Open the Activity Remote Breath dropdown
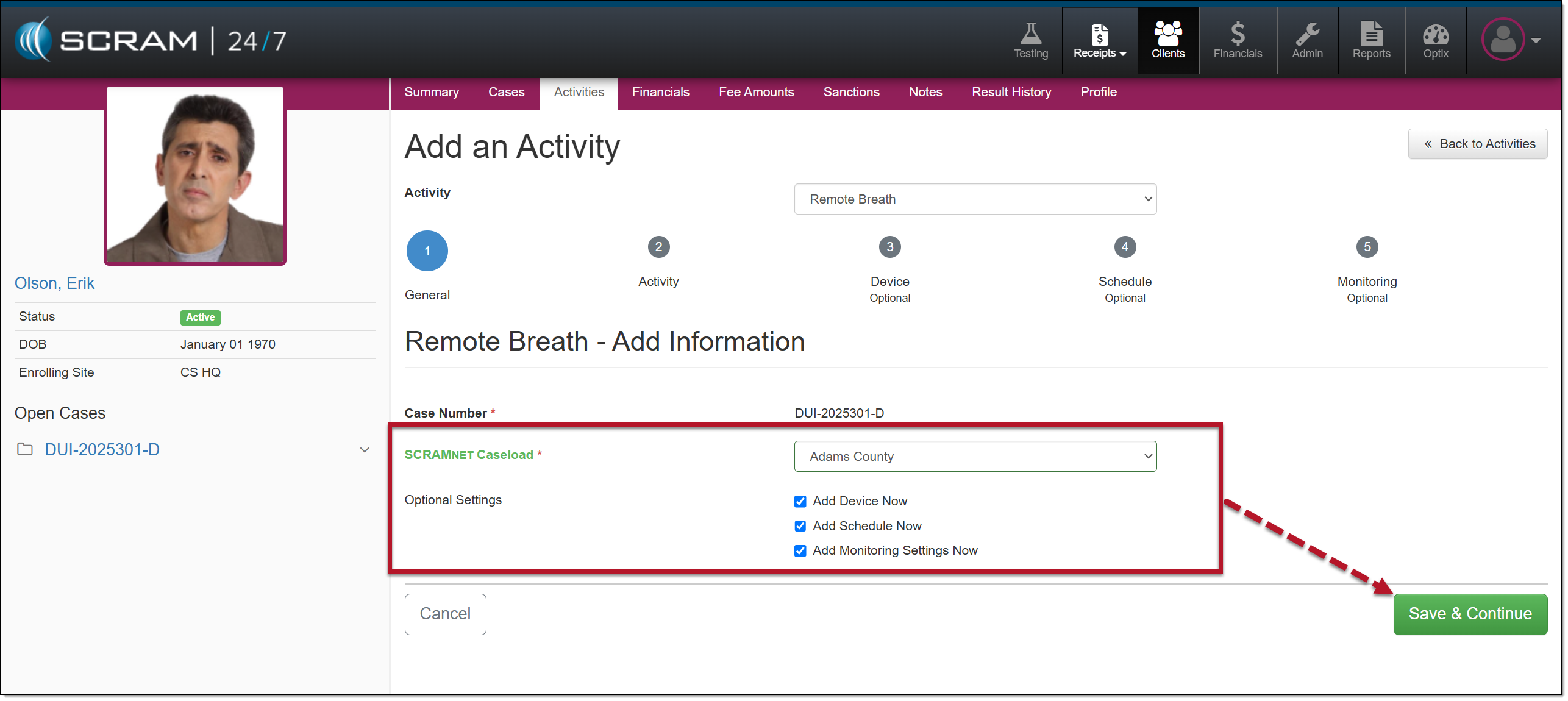The height and width of the screenshot is (701, 1568). [x=975, y=199]
